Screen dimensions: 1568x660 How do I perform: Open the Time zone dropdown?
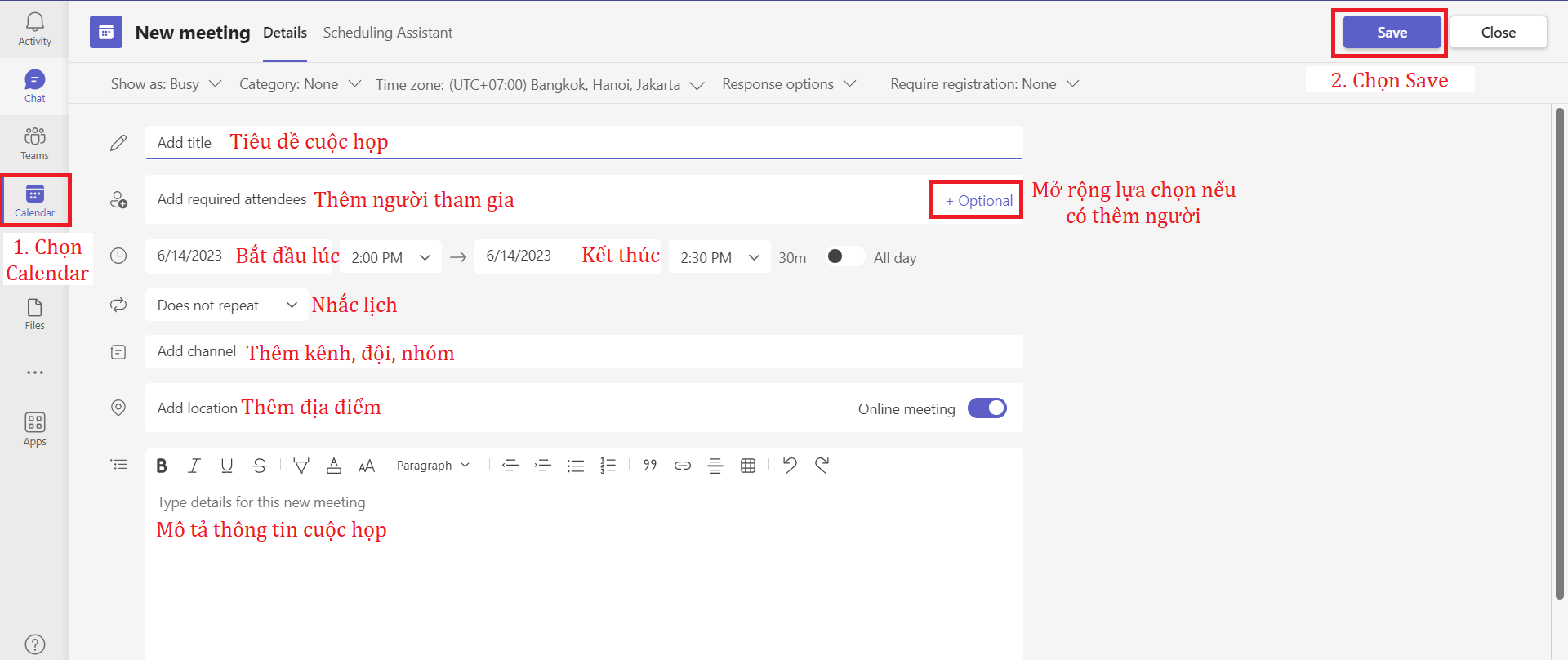coord(540,85)
